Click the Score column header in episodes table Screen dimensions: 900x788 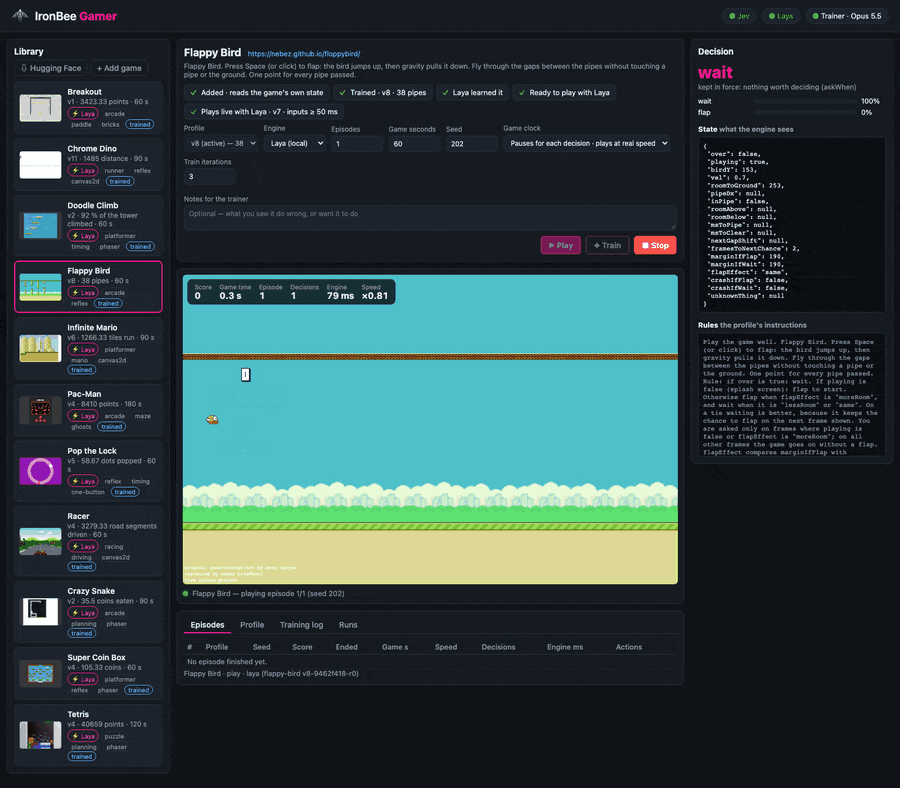(302, 647)
